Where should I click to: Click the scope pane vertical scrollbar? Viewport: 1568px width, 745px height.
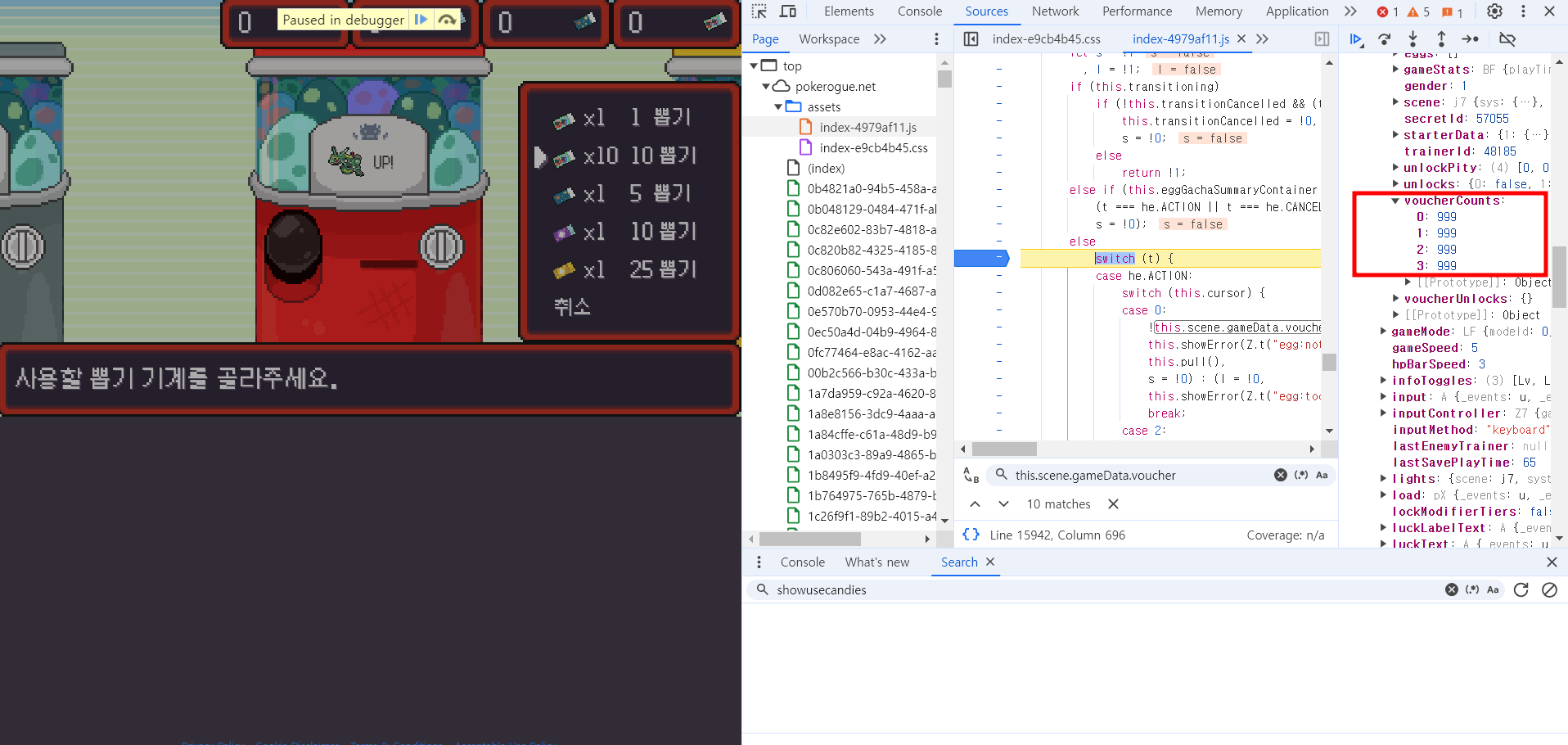(1560, 277)
